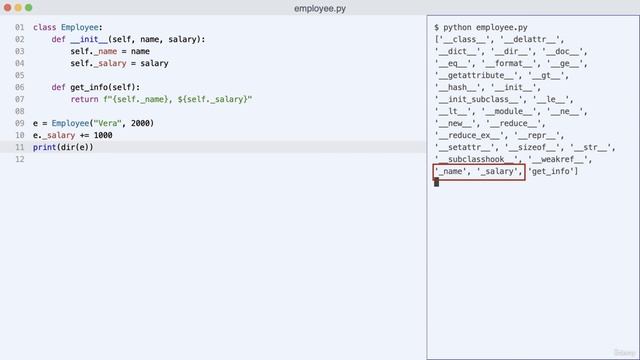Viewport: 640px width, 360px height.
Task: Click '__hash__' in terminal output
Action: 458,87
